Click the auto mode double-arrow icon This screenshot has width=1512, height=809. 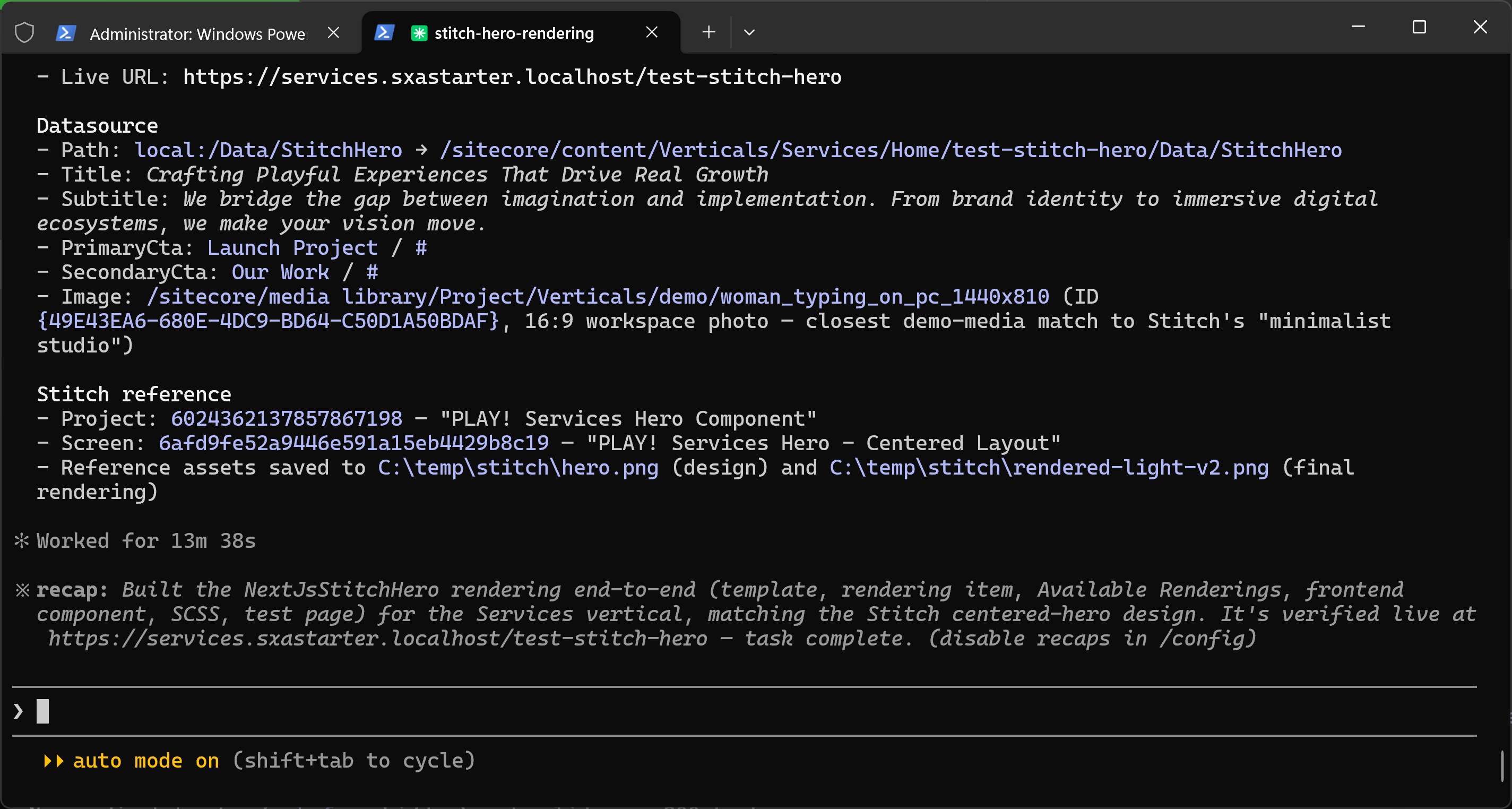[x=54, y=761]
